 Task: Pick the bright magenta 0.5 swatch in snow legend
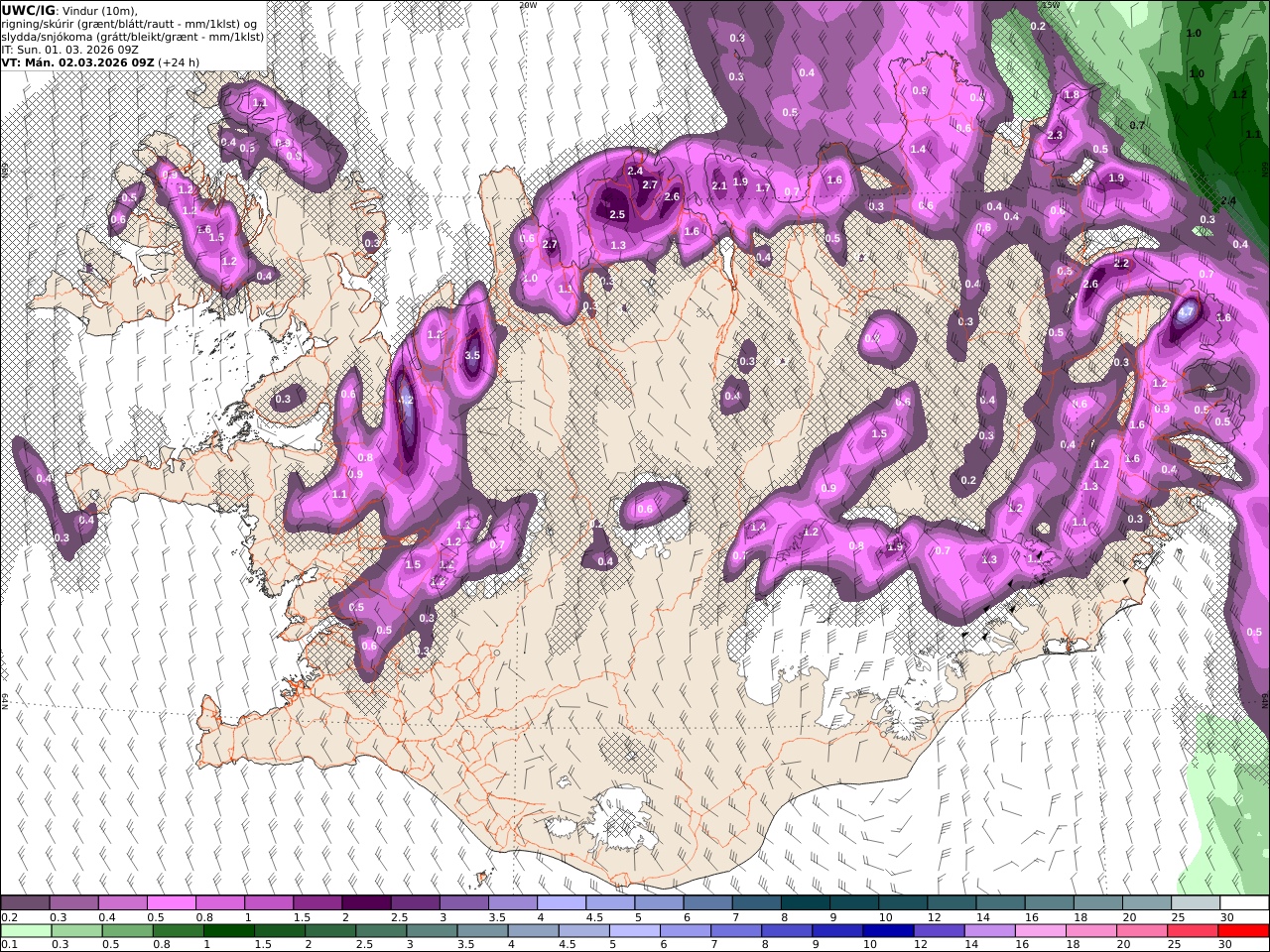click(171, 903)
